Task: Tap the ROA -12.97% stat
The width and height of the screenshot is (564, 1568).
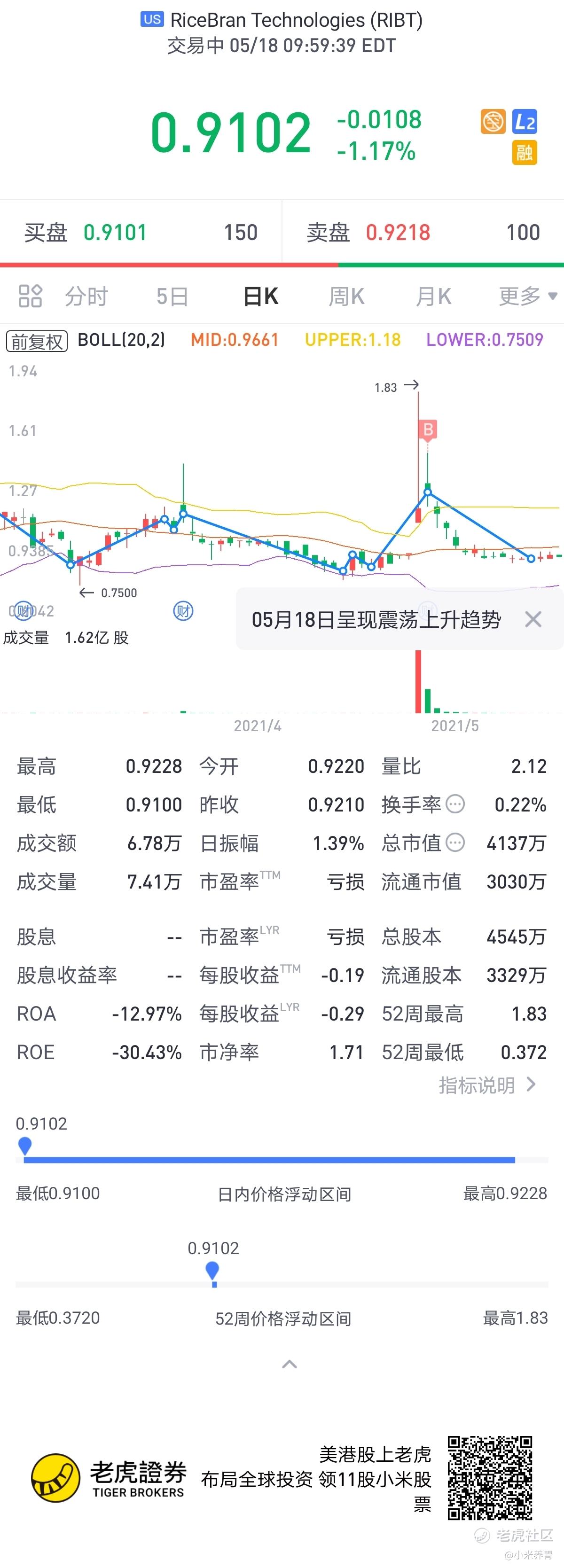Action: tap(99, 1014)
